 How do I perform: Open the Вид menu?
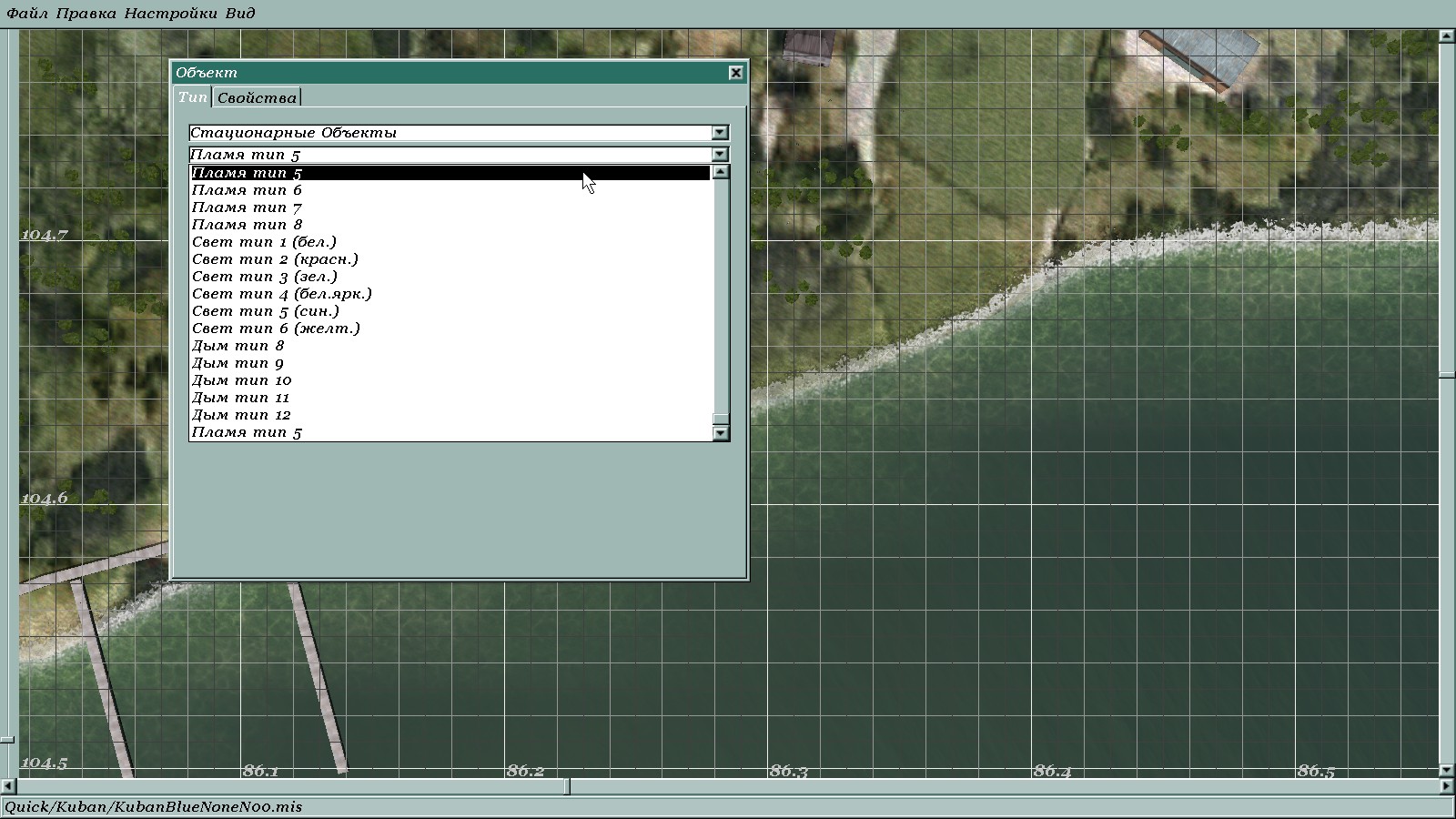240,14
